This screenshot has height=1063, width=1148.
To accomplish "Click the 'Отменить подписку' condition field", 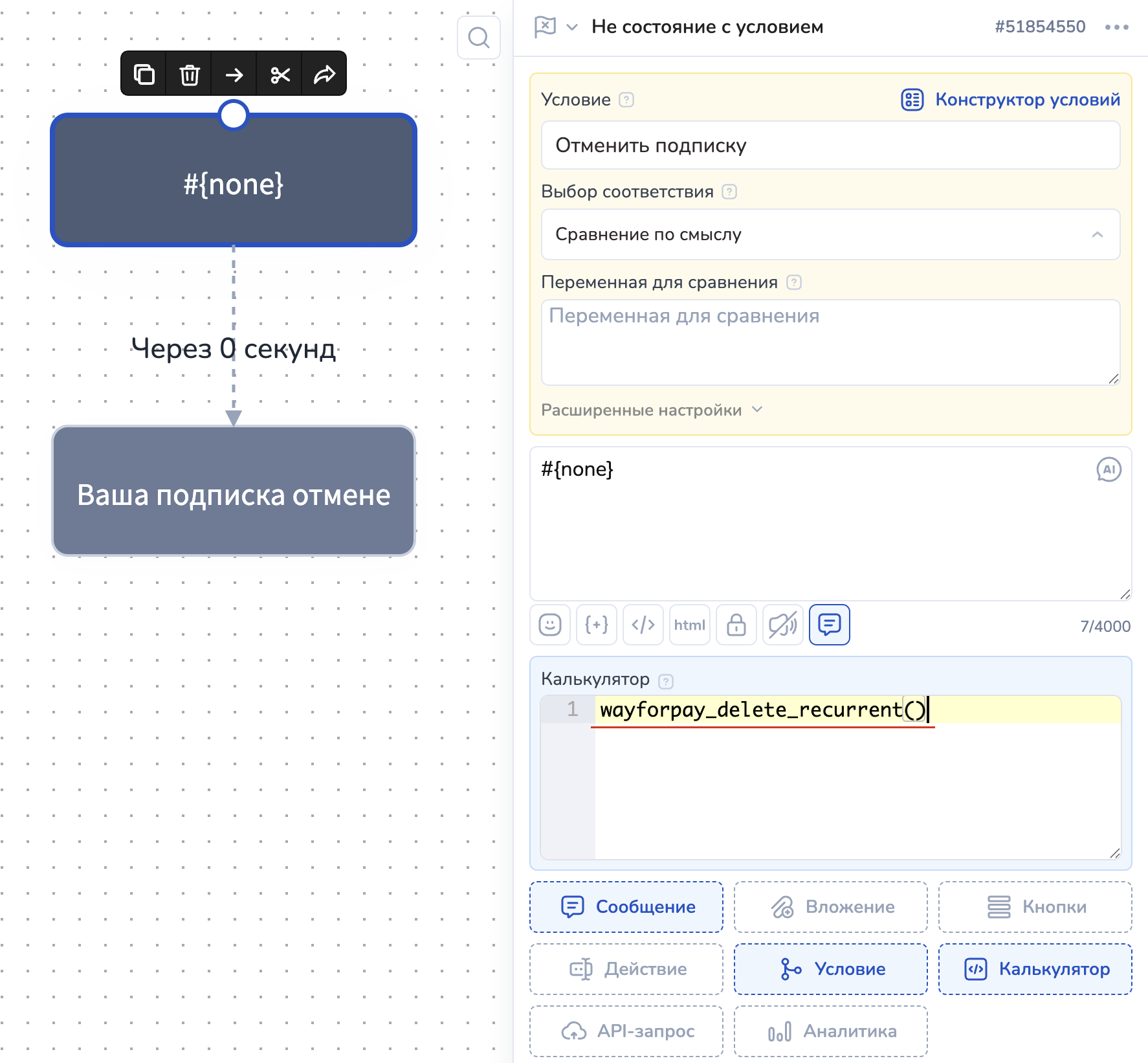I will [x=830, y=146].
